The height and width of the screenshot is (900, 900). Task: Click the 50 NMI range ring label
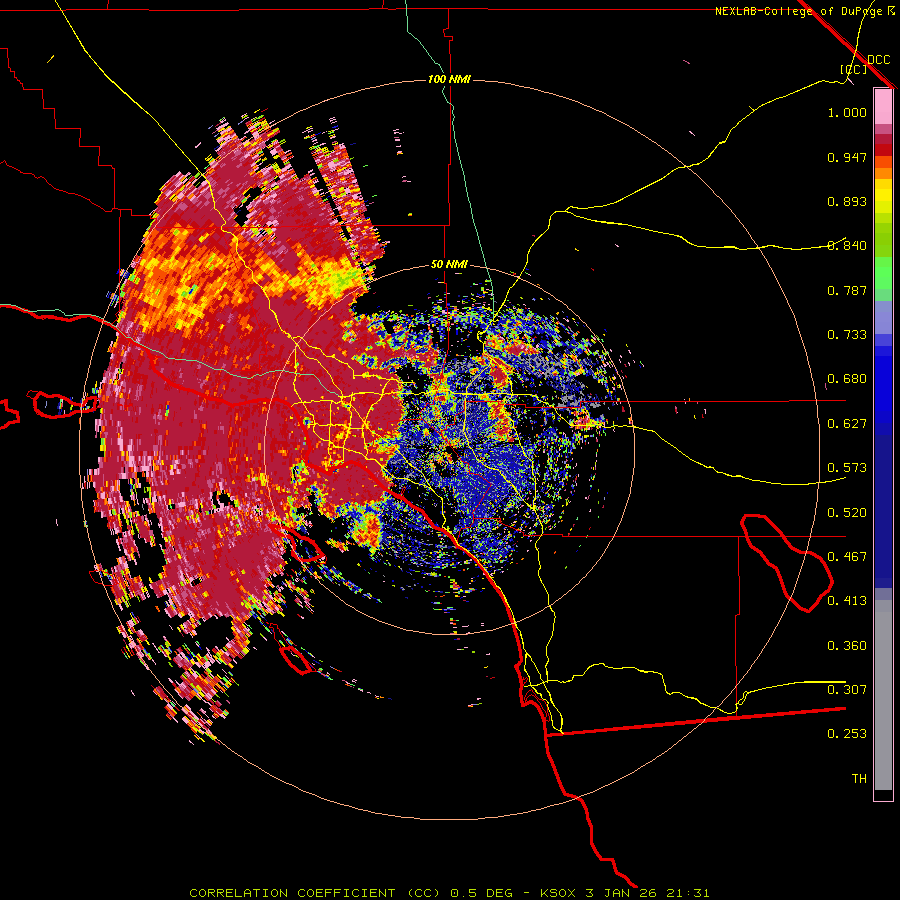(449, 264)
